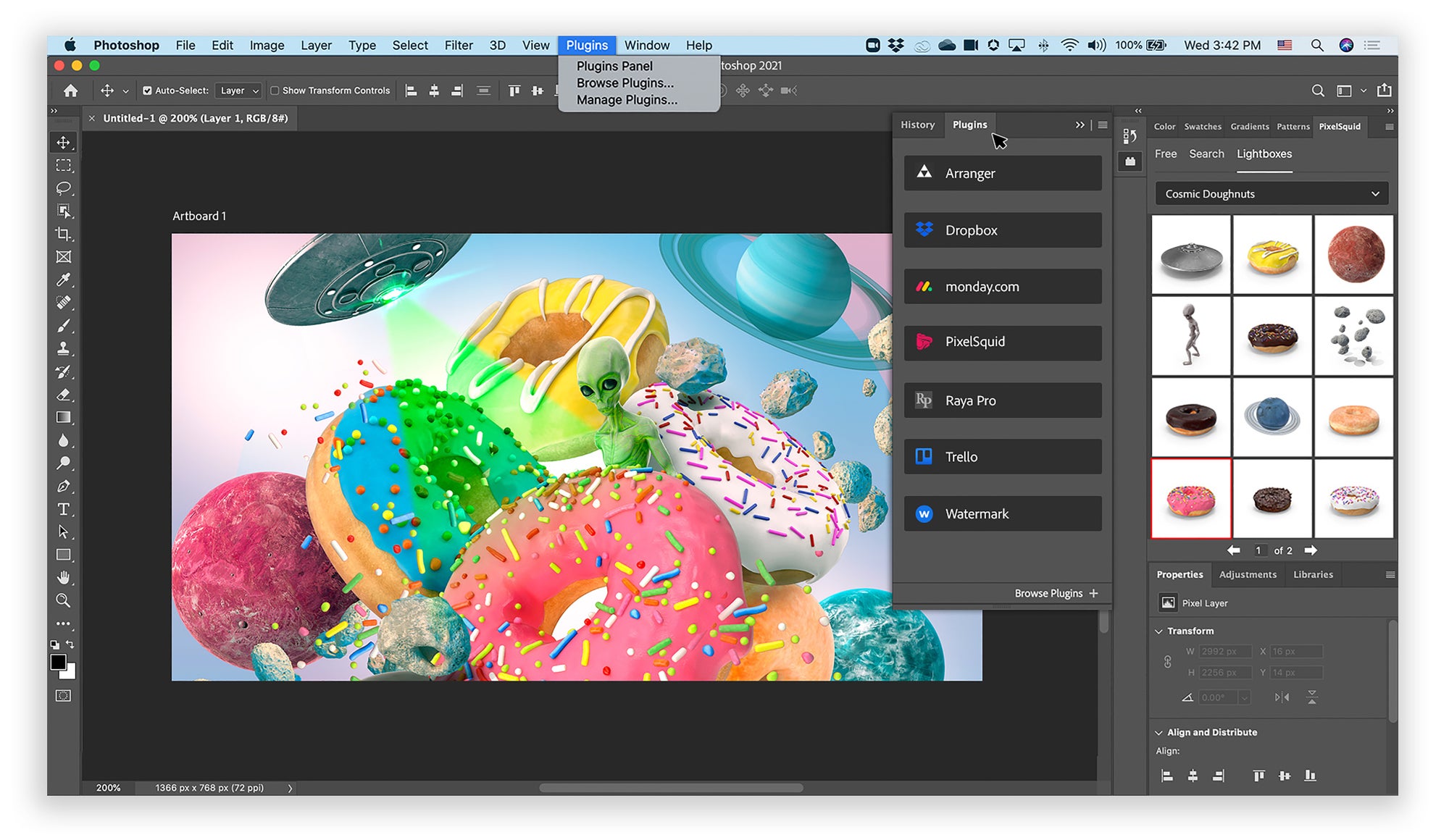The height and width of the screenshot is (840, 1449).
Task: Uncheck the Auto-Select checkbox
Action: coord(147,91)
